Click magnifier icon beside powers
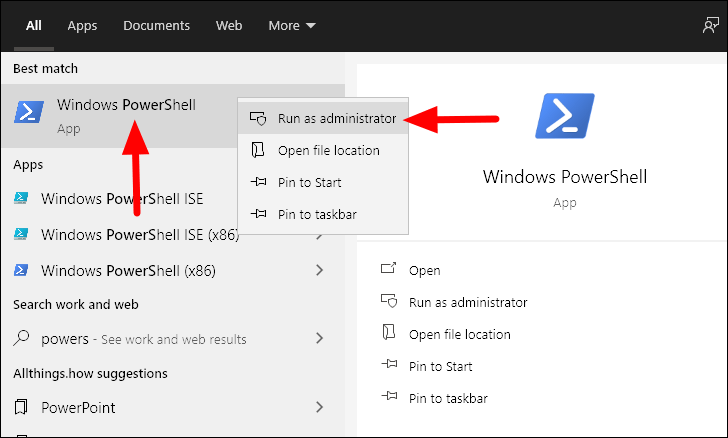The height and width of the screenshot is (438, 728). point(21,338)
